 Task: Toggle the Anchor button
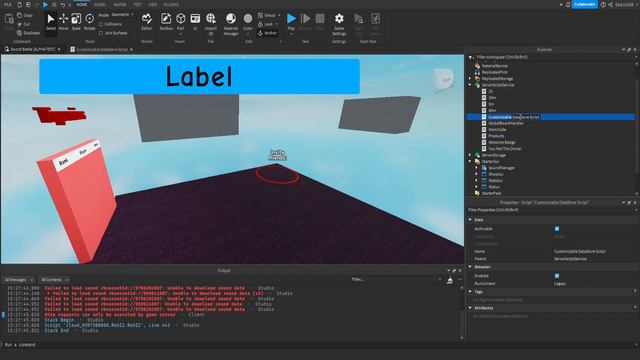tap(267, 33)
